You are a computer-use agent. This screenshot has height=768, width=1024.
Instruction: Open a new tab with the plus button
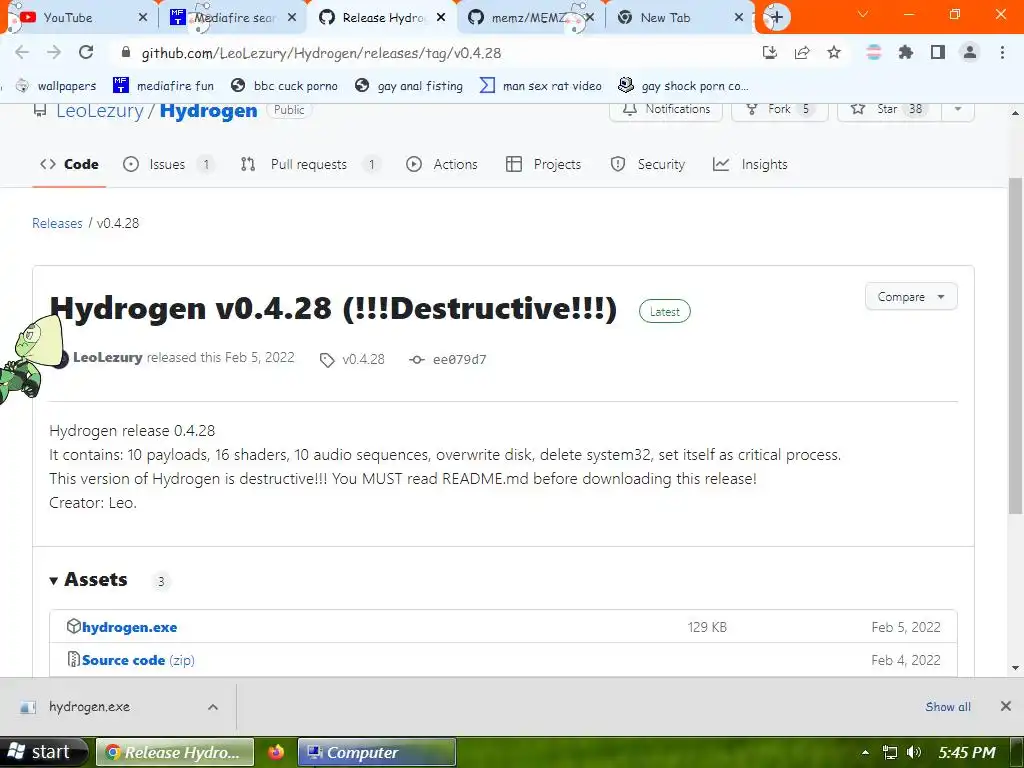[x=776, y=17]
